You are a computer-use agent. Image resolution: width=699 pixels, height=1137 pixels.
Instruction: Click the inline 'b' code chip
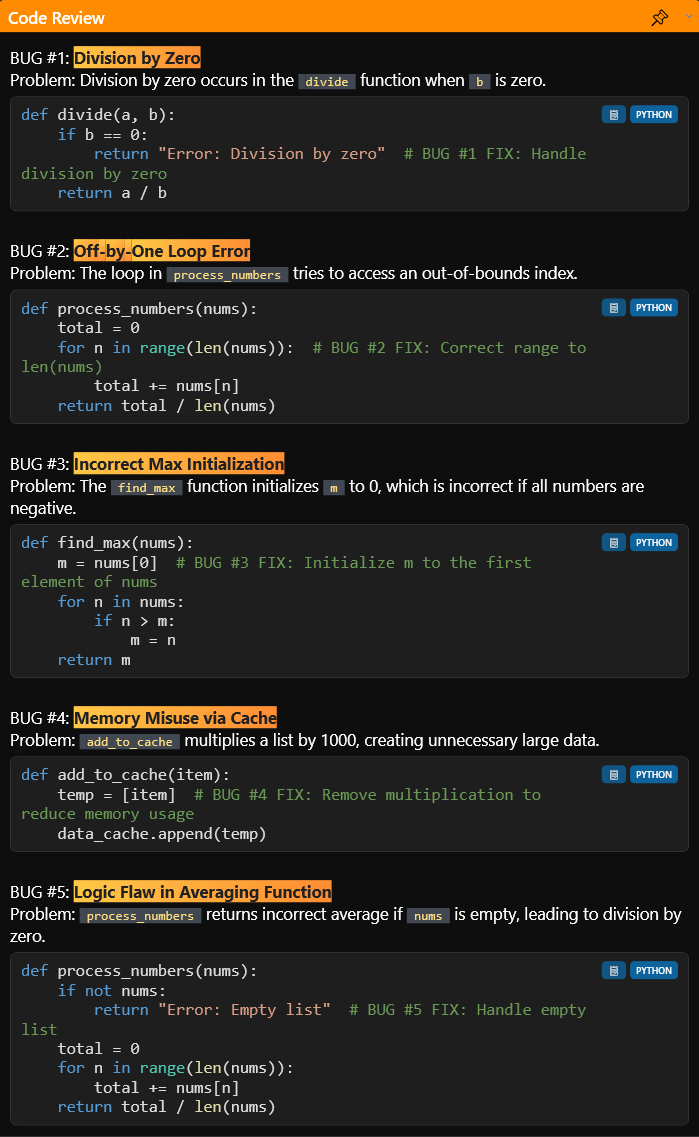[x=479, y=81]
